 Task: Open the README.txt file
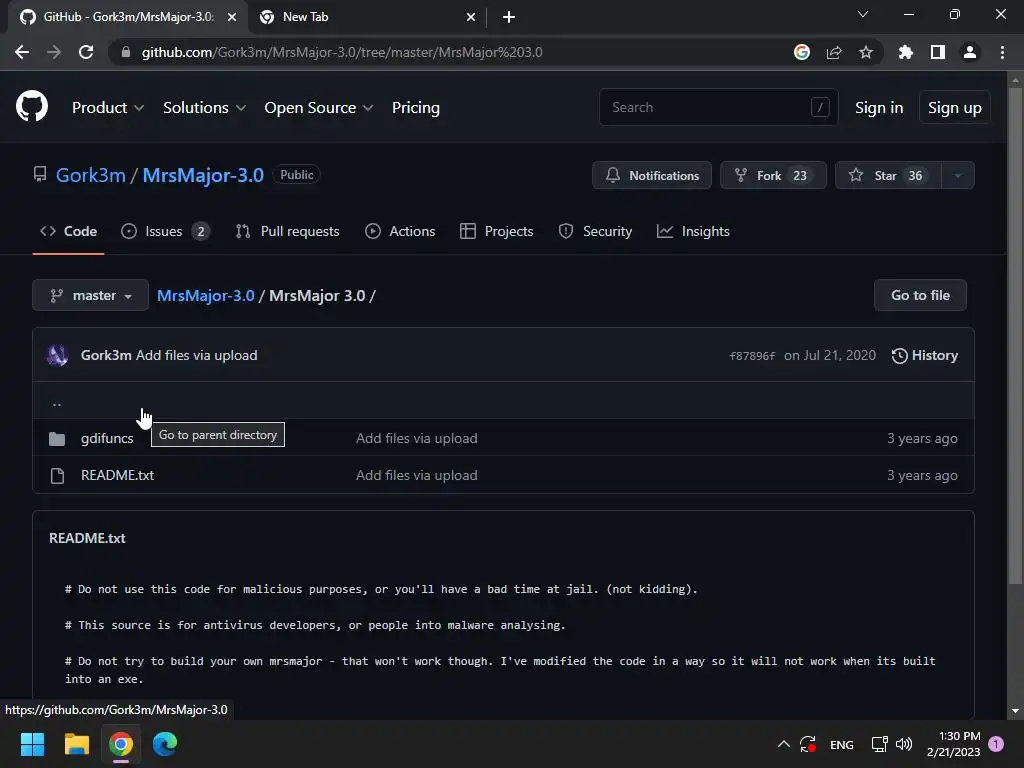[x=118, y=475]
